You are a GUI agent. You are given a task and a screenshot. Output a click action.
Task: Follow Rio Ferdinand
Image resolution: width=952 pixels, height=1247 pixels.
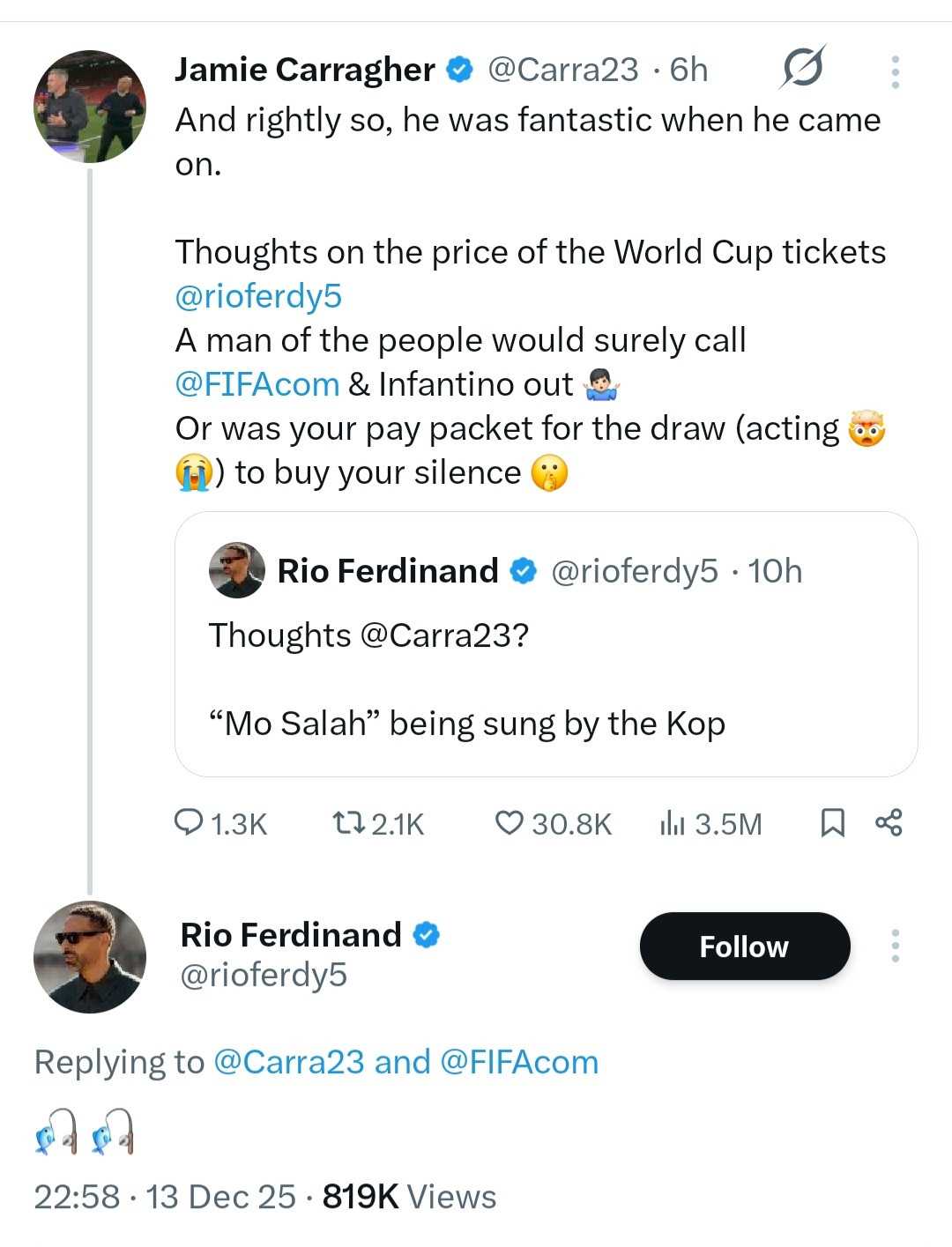coord(744,946)
